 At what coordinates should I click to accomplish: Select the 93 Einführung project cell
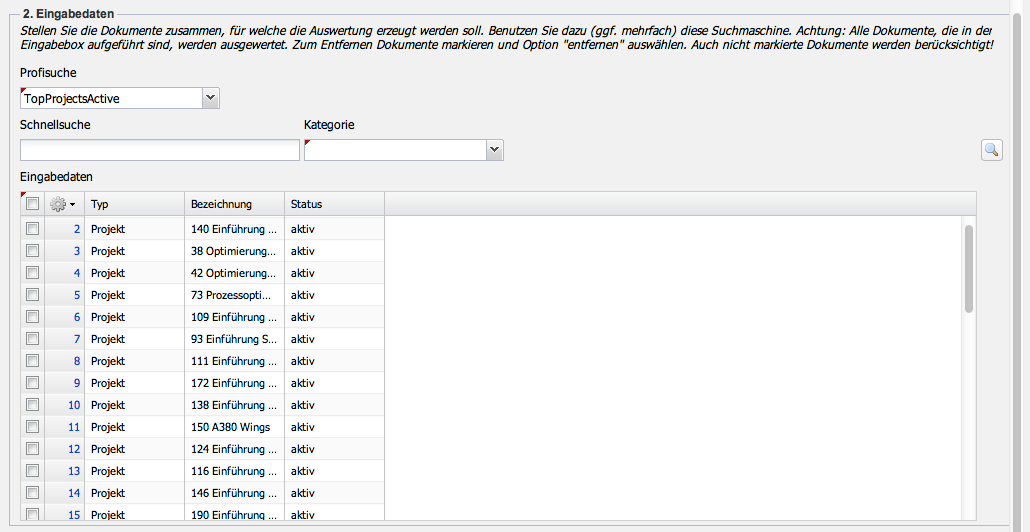[234, 339]
